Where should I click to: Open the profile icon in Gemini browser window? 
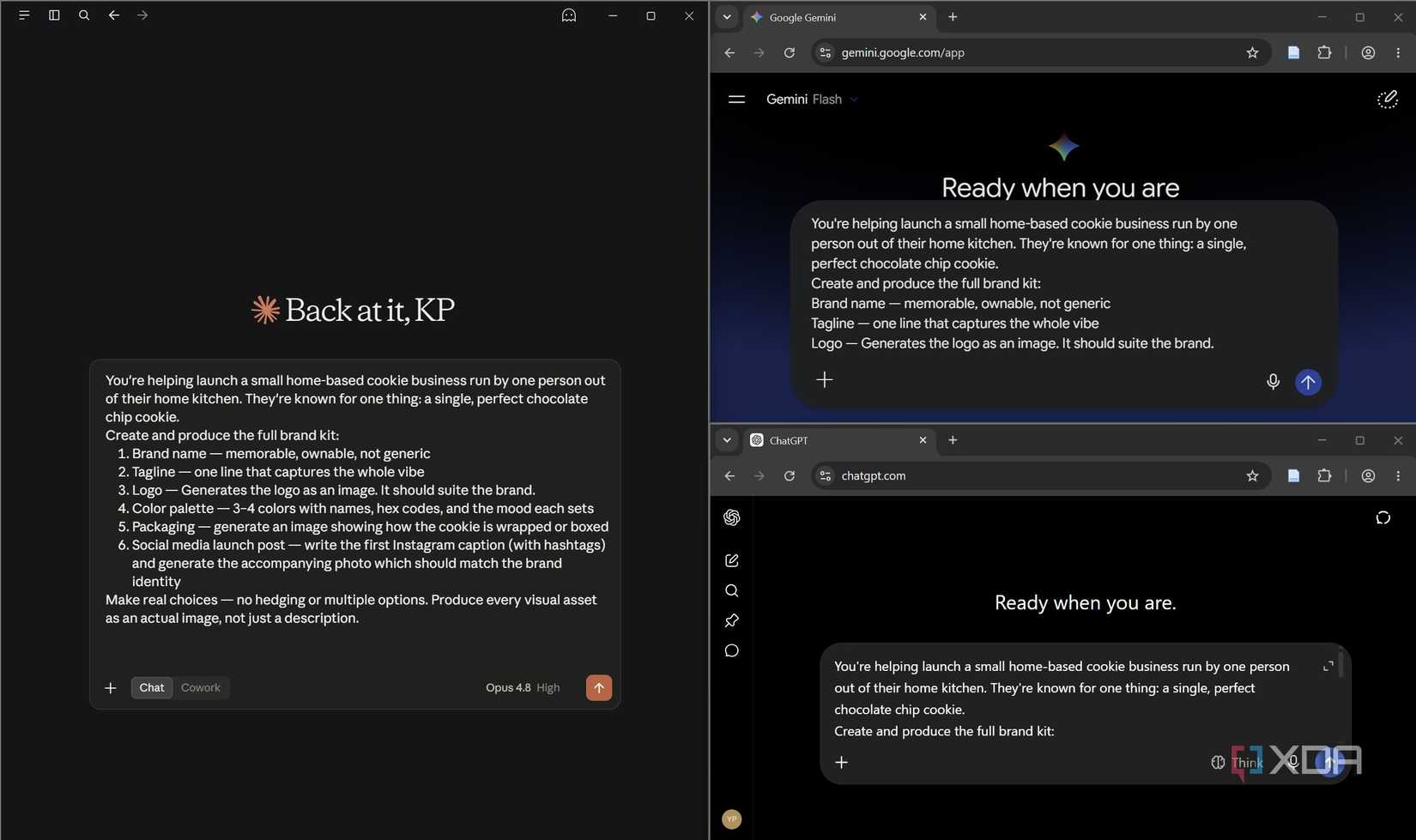tap(1368, 52)
